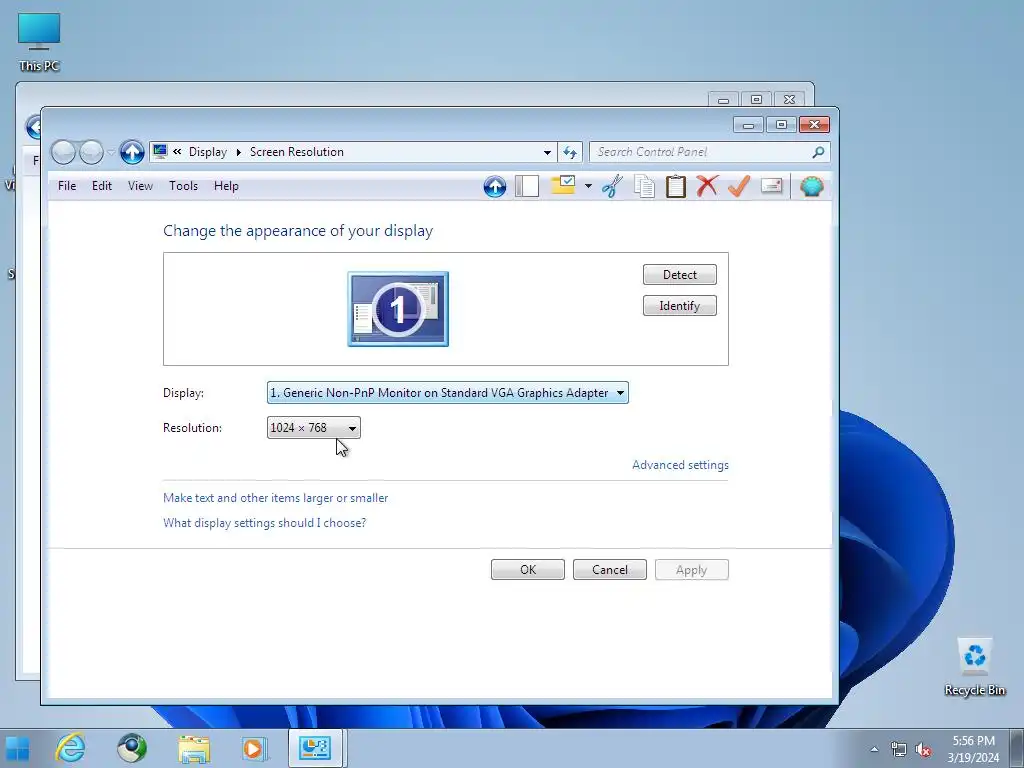1024x768 pixels.
Task: Open the Edit menu
Action: pyautogui.click(x=102, y=186)
